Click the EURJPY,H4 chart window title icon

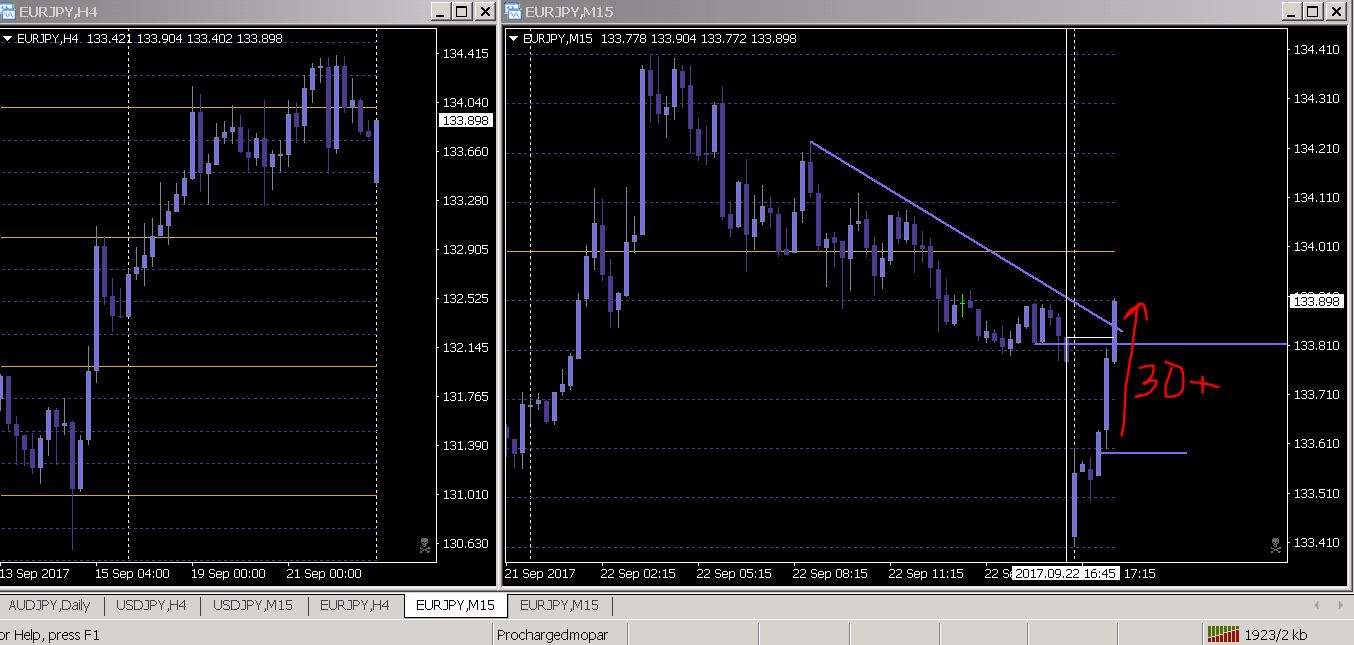click(8, 11)
